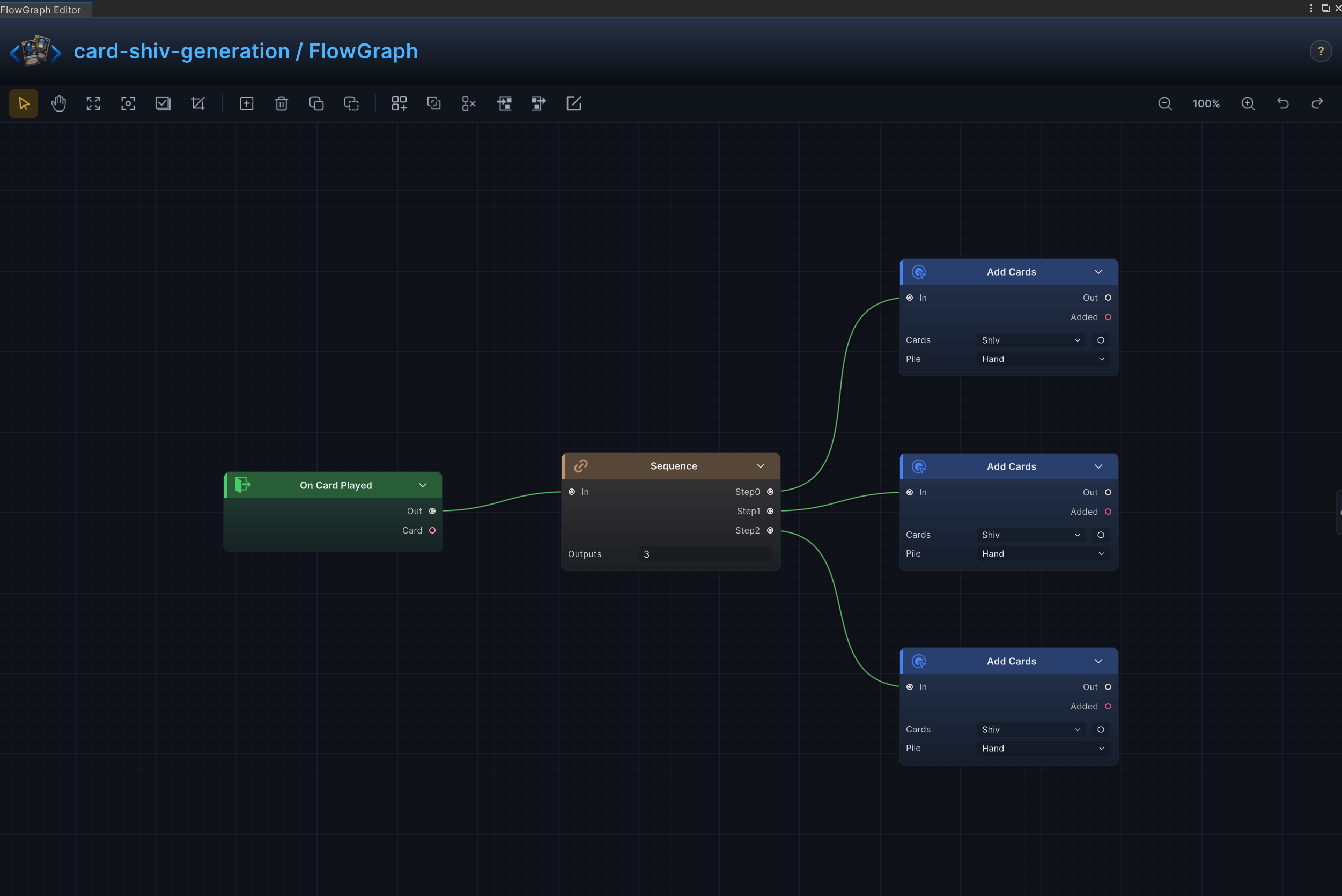The width and height of the screenshot is (1342, 896).
Task: Toggle the select-all checkbox toolbar icon
Action: click(x=163, y=103)
